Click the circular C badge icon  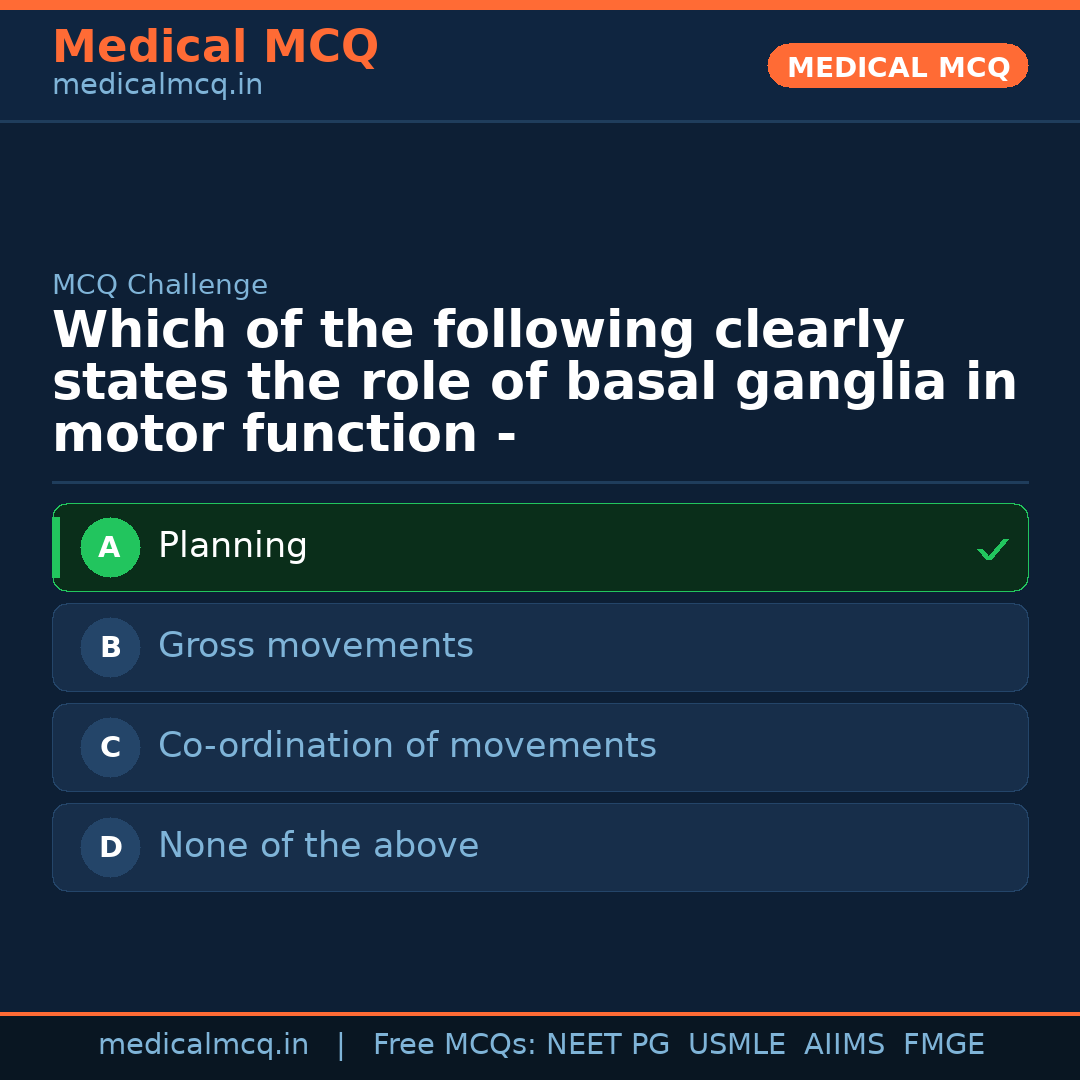coord(110,747)
